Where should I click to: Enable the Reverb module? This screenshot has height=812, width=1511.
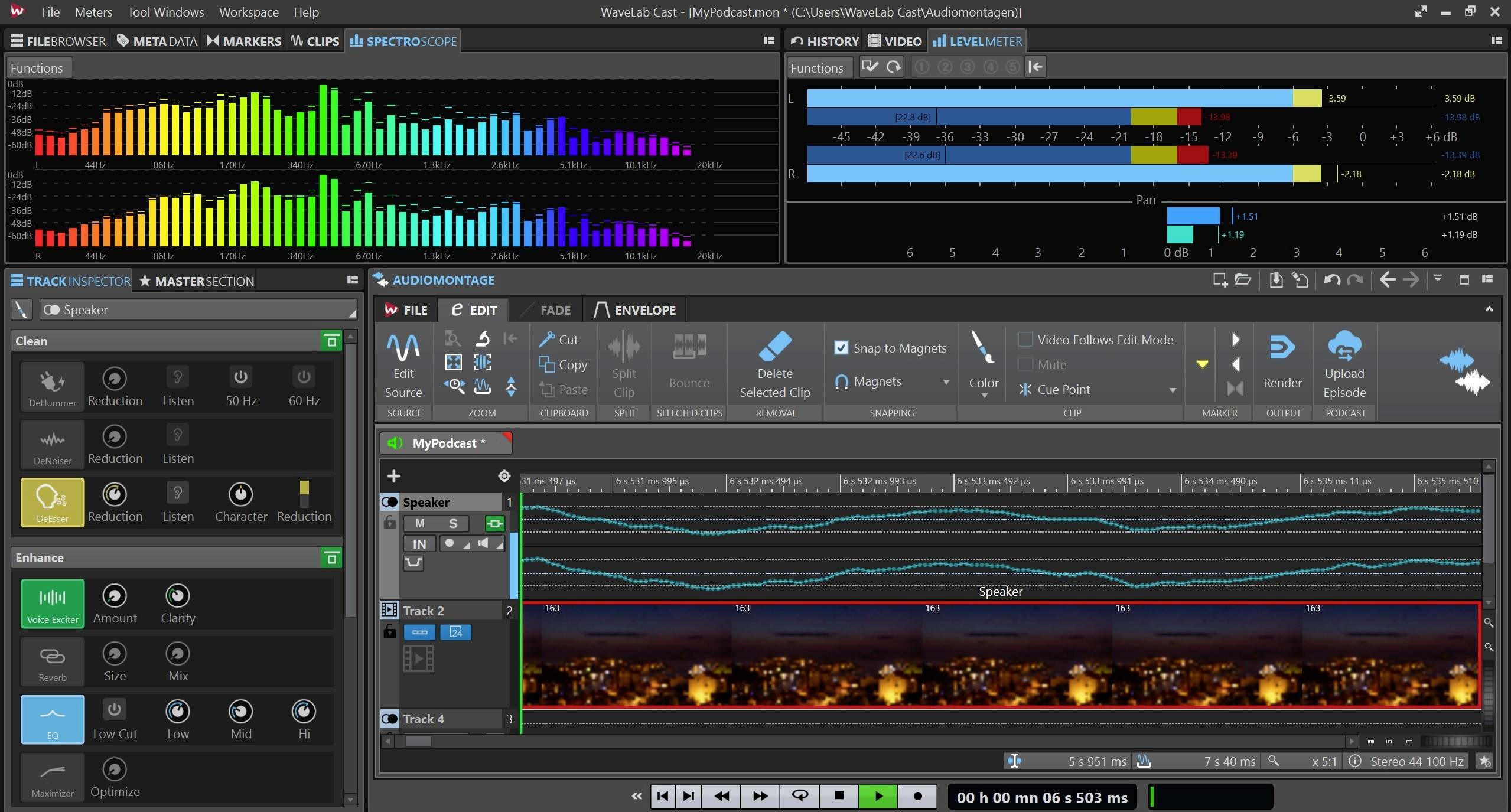53,661
